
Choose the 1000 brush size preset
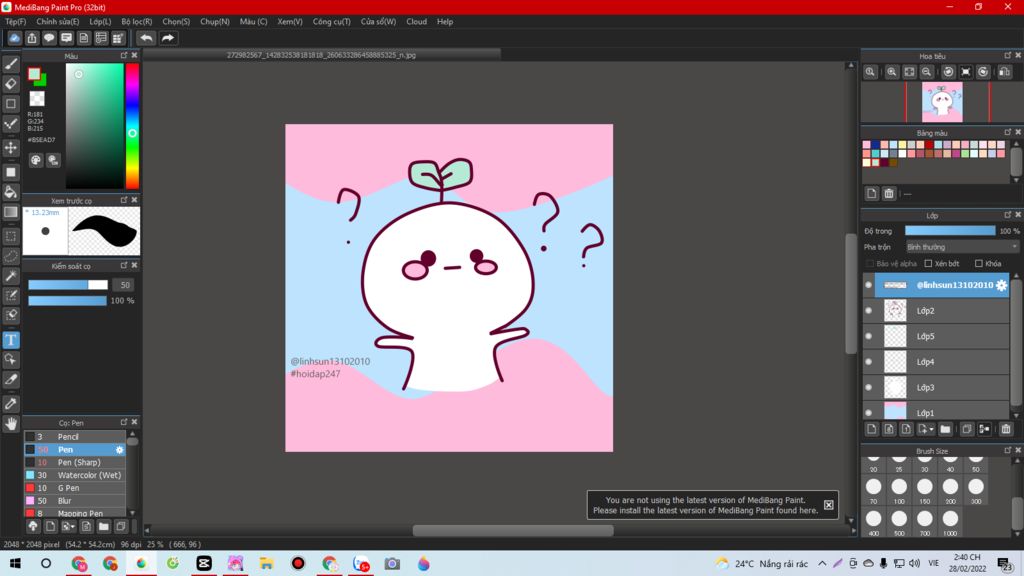(x=950, y=522)
